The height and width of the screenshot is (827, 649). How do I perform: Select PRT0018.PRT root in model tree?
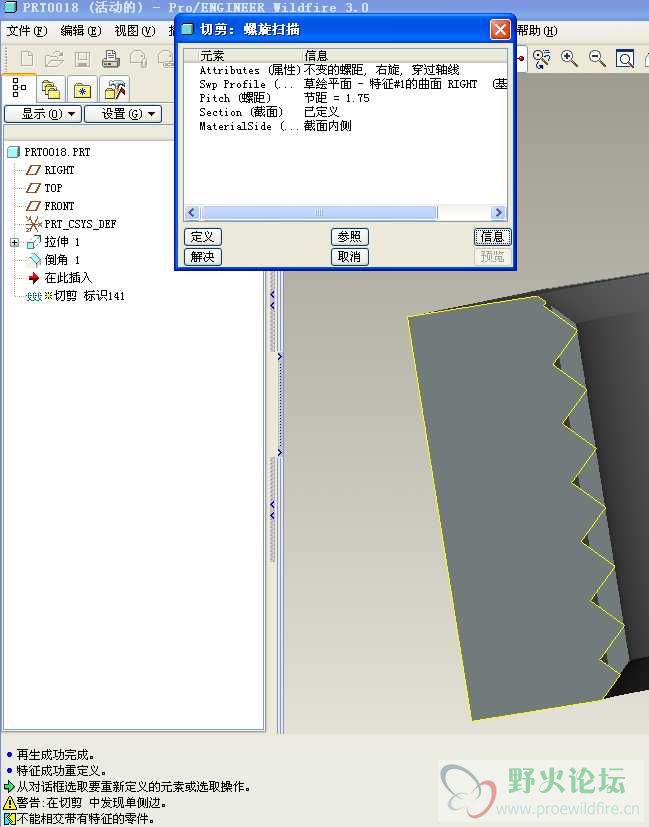click(x=57, y=152)
